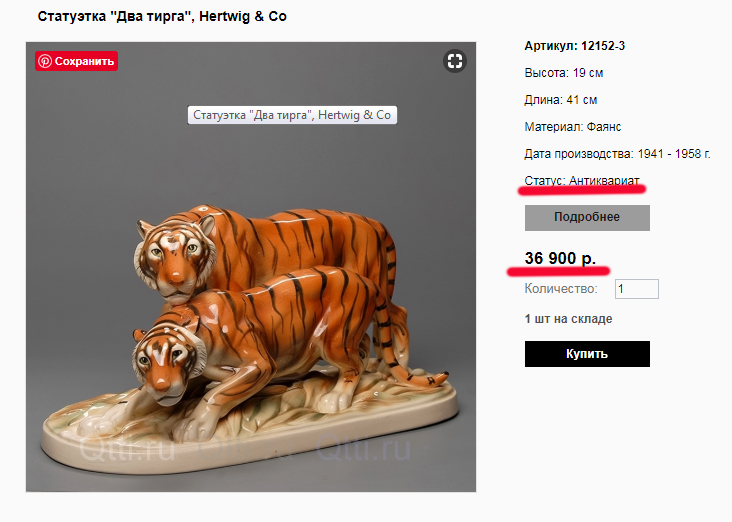The width and height of the screenshot is (732, 522).
Task: Click the 'Материал: Фаянс' text
Action: pyautogui.click(x=573, y=127)
